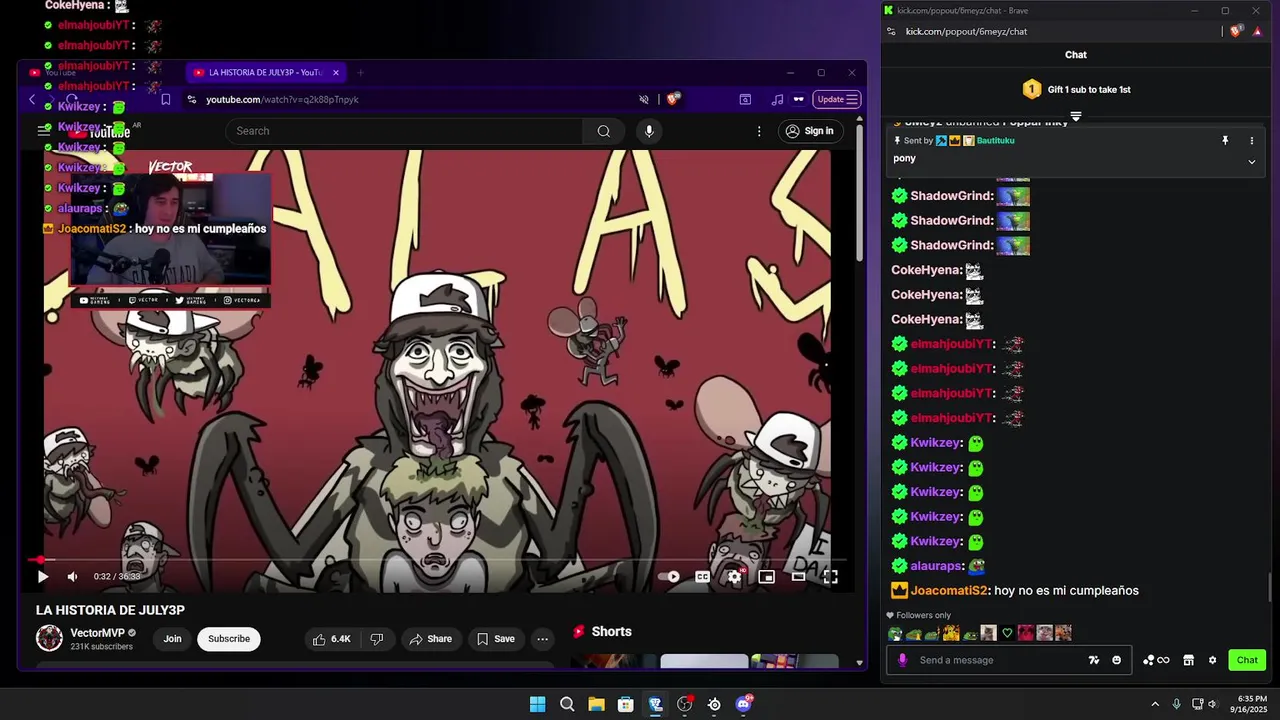This screenshot has height=720, width=1280.
Task: Open the pinned message options menu
Action: [1251, 141]
